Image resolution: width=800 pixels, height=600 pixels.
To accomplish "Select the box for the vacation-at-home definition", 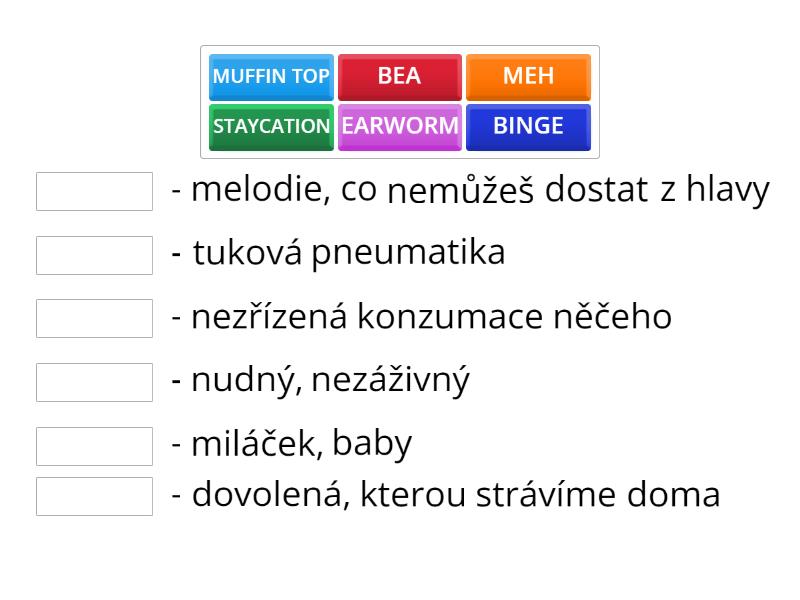I will click(93, 494).
